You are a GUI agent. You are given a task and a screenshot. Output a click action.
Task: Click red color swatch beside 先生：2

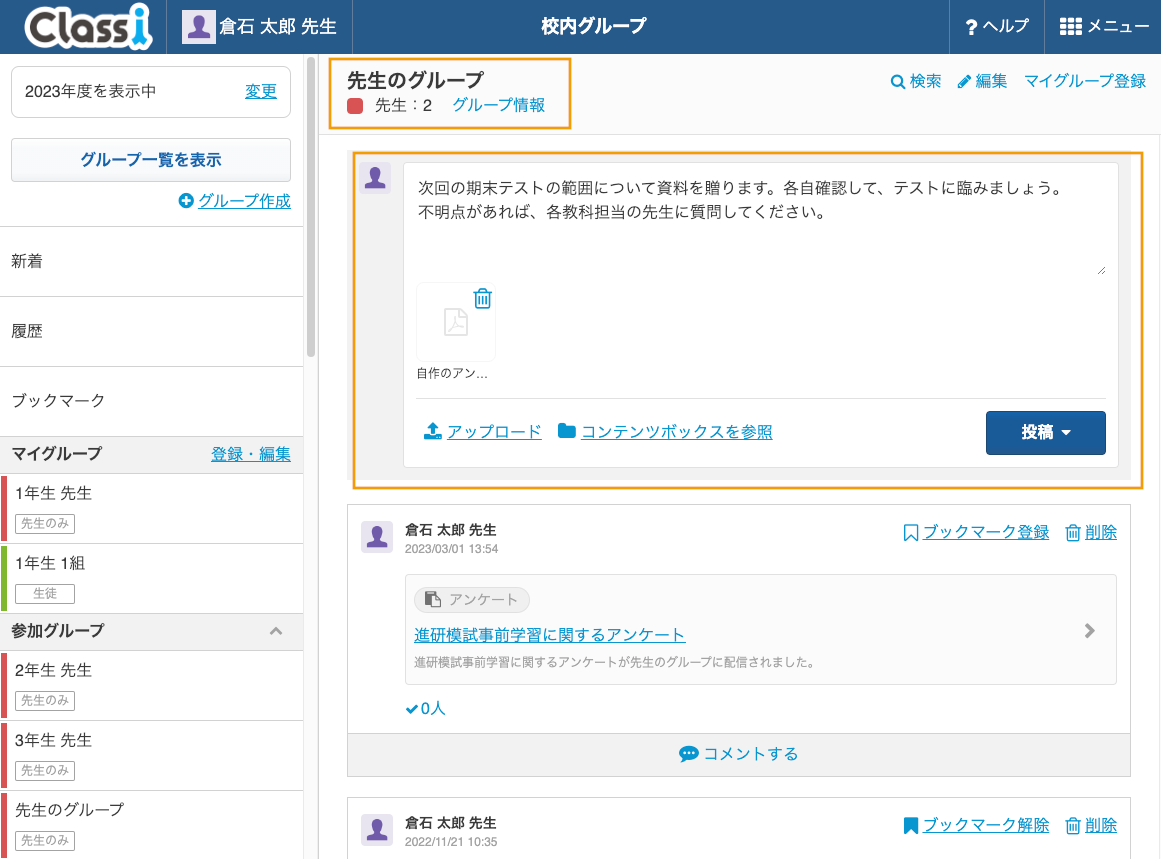(x=355, y=106)
